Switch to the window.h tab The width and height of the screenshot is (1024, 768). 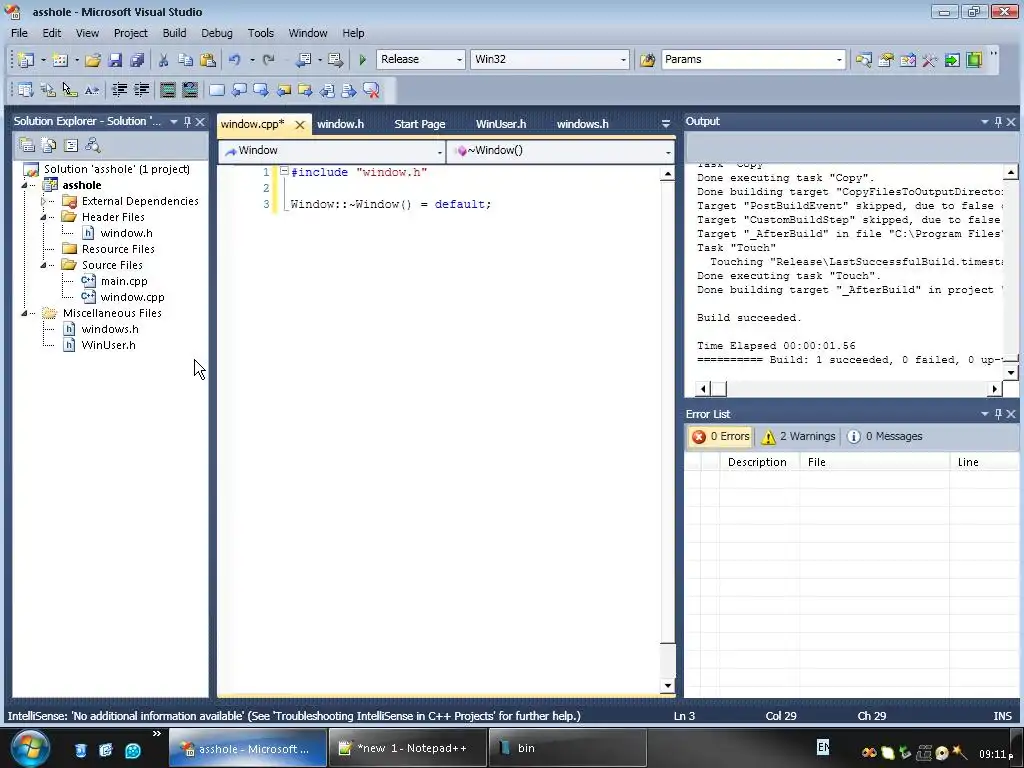340,123
